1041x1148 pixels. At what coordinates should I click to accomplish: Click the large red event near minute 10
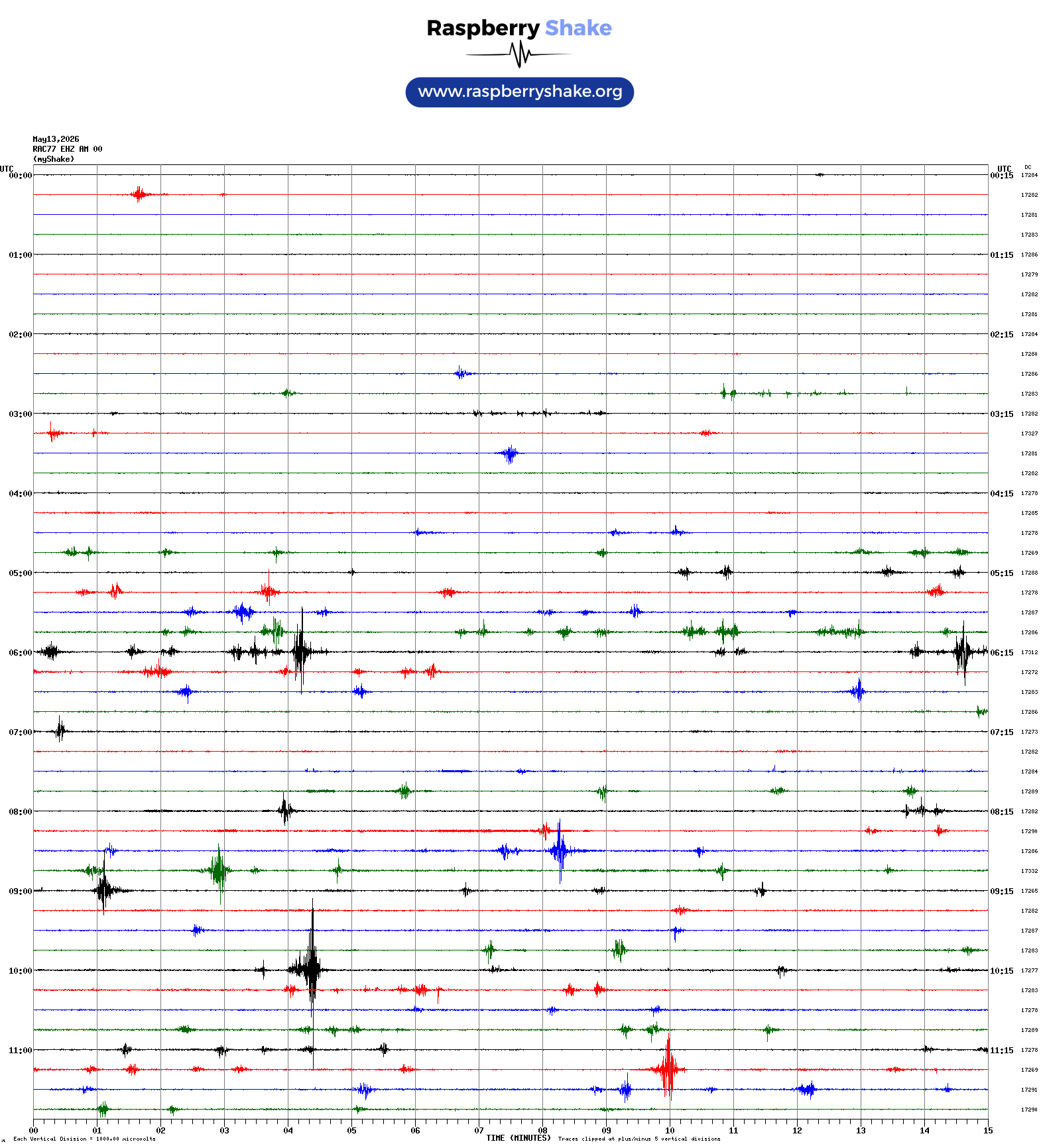(668, 1067)
